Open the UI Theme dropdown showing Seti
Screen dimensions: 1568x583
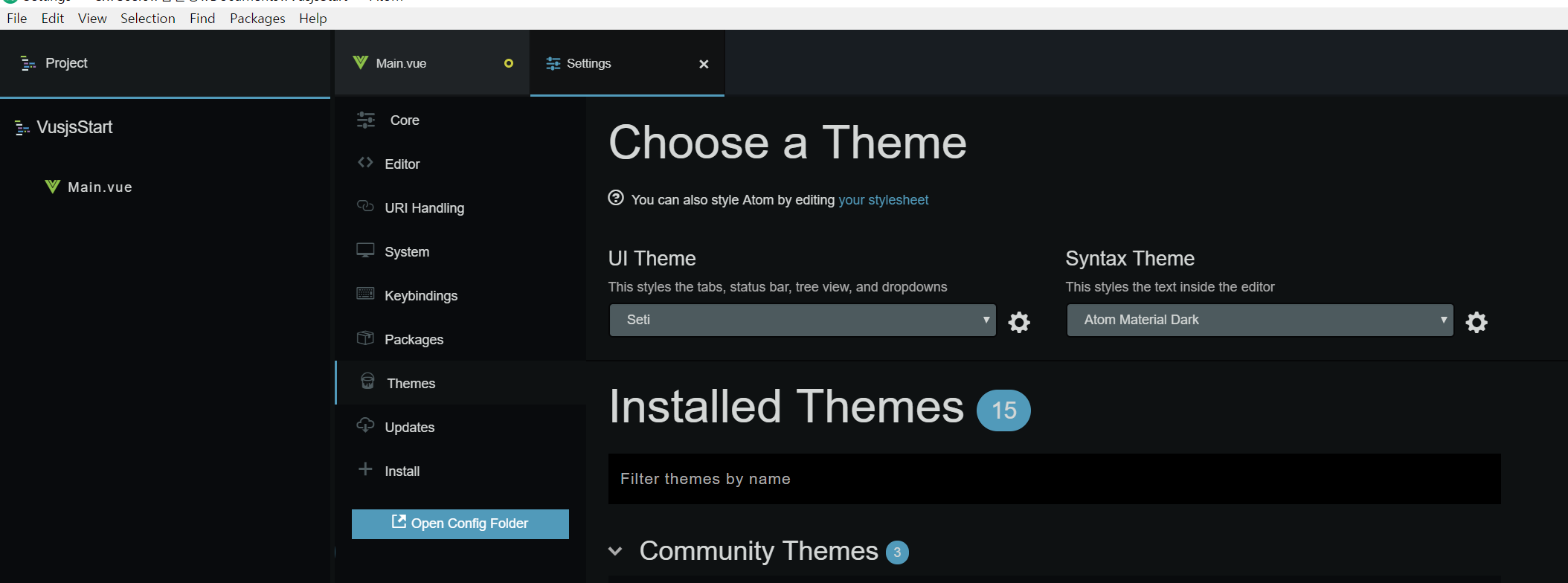pos(803,320)
